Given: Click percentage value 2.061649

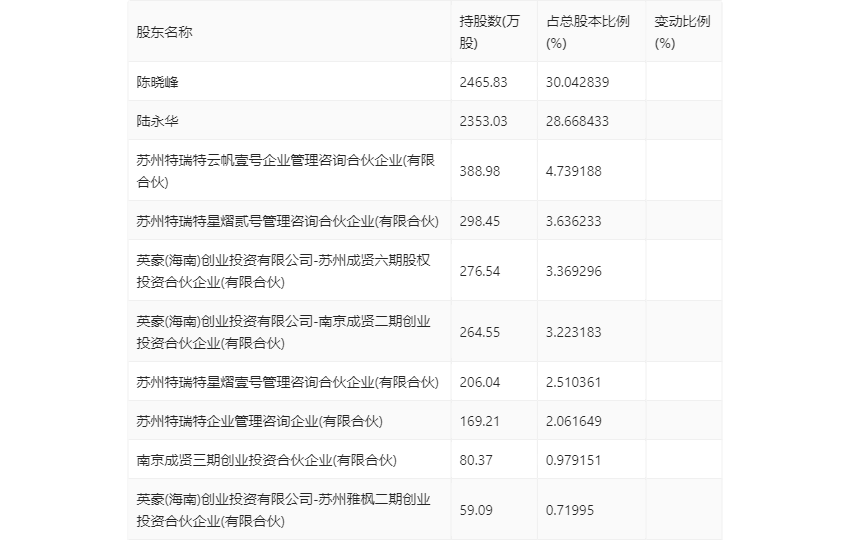Looking at the screenshot, I should pyautogui.click(x=574, y=421).
